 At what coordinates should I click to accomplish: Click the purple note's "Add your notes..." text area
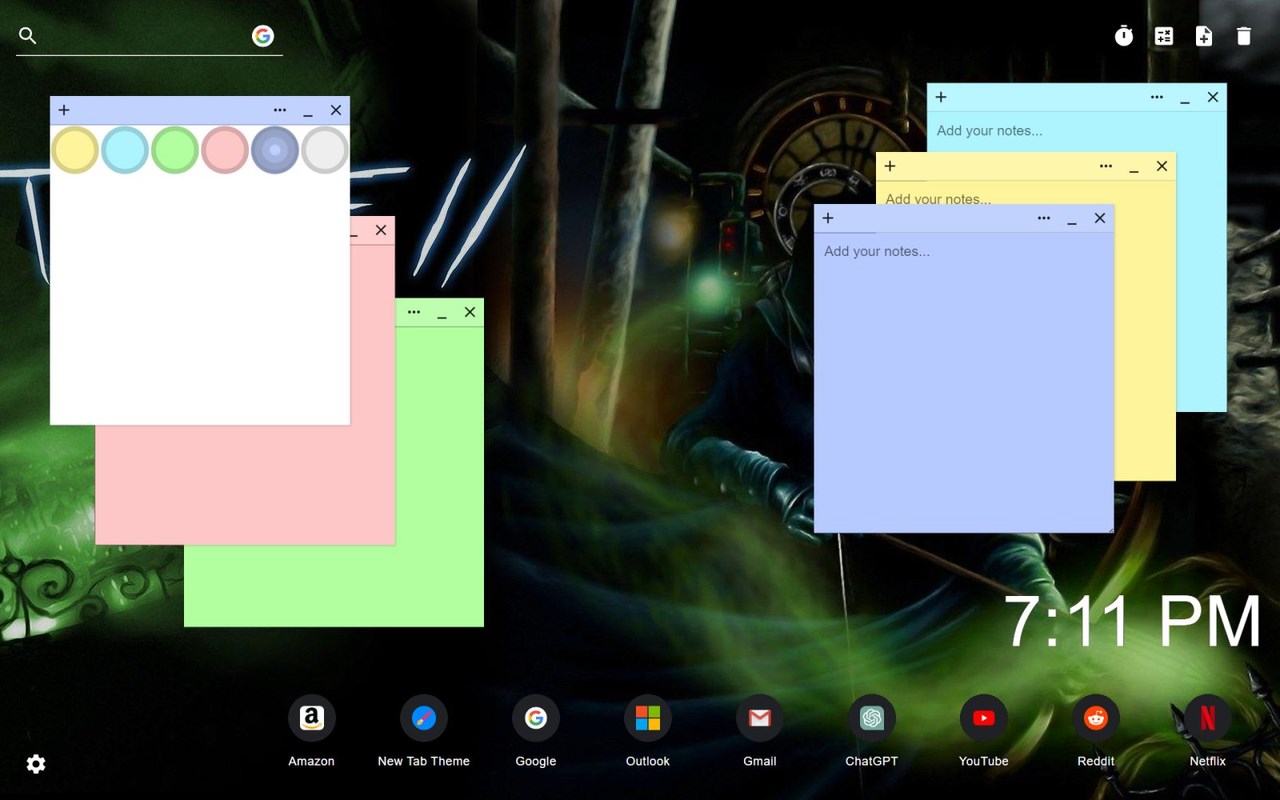point(964,382)
